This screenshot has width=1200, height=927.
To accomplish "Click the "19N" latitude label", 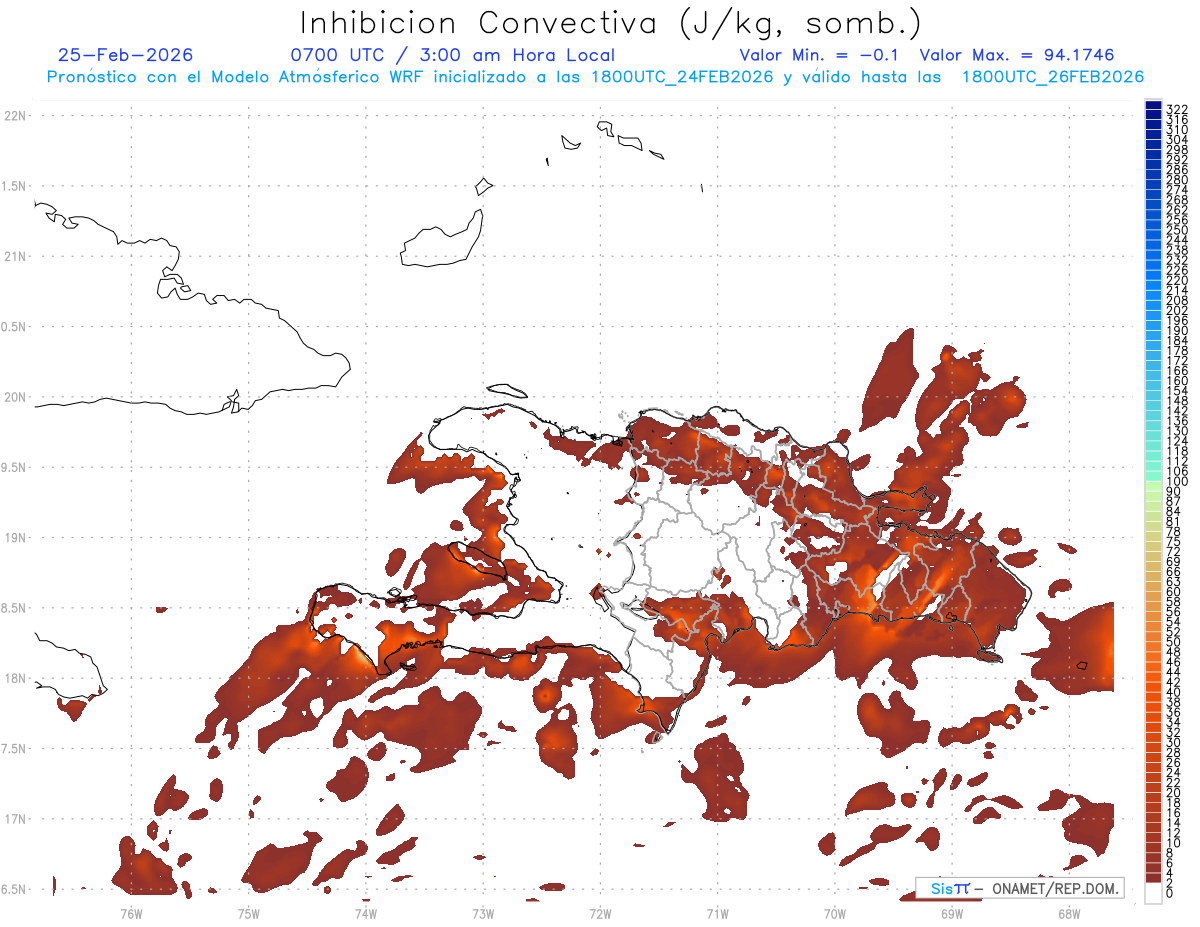I will click(15, 538).
